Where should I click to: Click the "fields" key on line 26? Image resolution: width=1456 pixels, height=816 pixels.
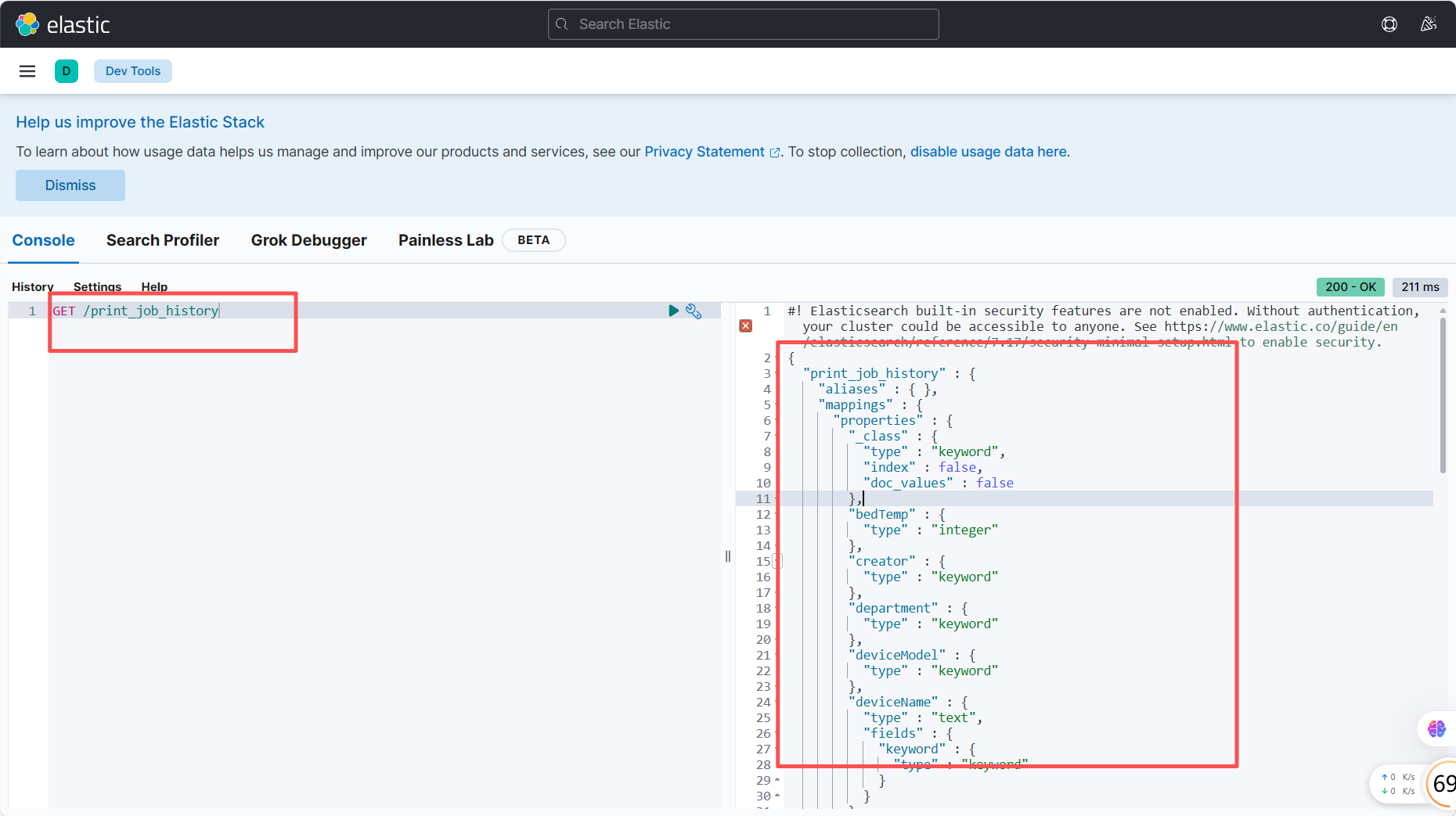tap(892, 733)
